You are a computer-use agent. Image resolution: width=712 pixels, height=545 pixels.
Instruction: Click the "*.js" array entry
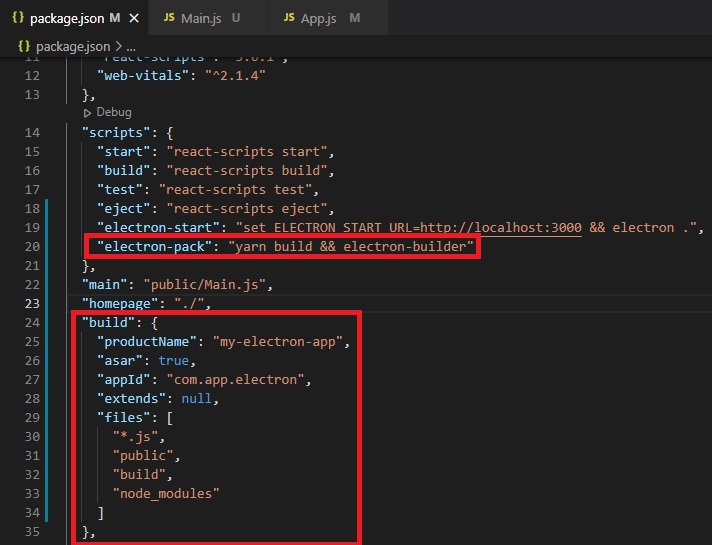pos(135,436)
